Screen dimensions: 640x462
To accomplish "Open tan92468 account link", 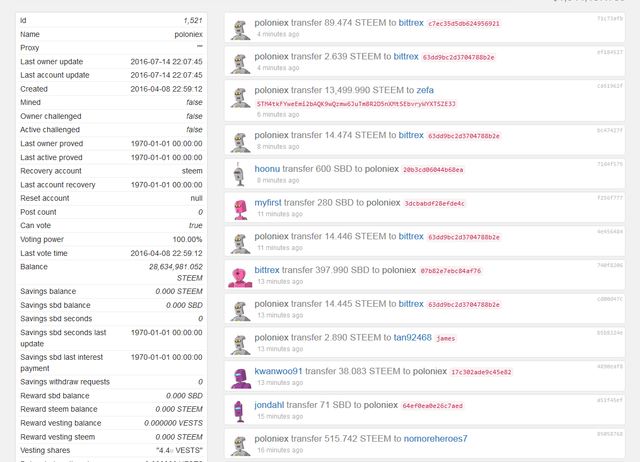I will pos(412,338).
